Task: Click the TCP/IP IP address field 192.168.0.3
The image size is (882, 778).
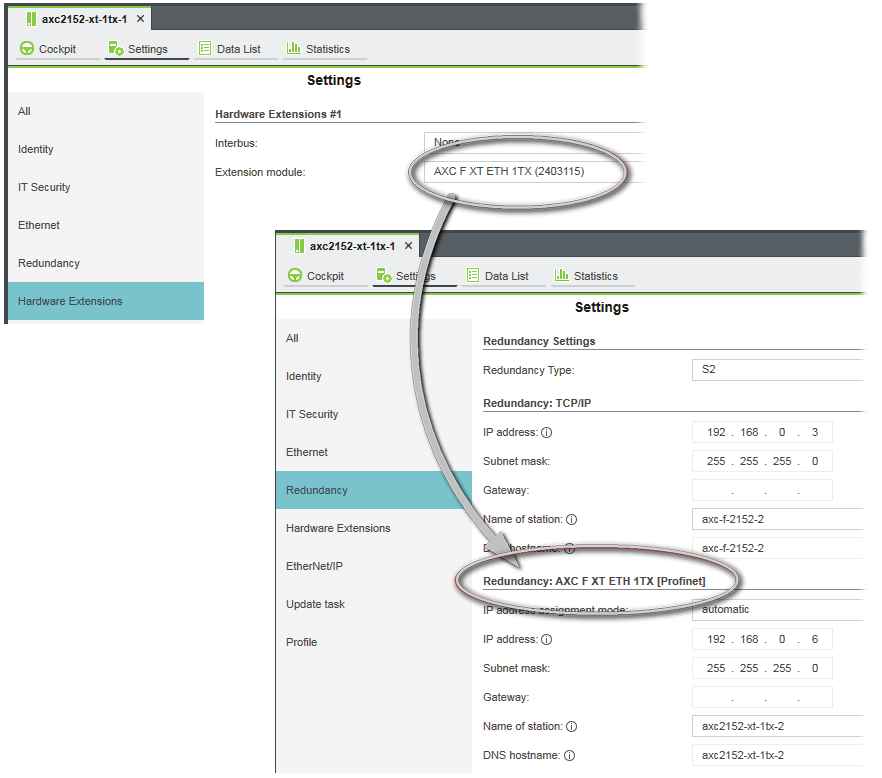Action: coord(762,433)
